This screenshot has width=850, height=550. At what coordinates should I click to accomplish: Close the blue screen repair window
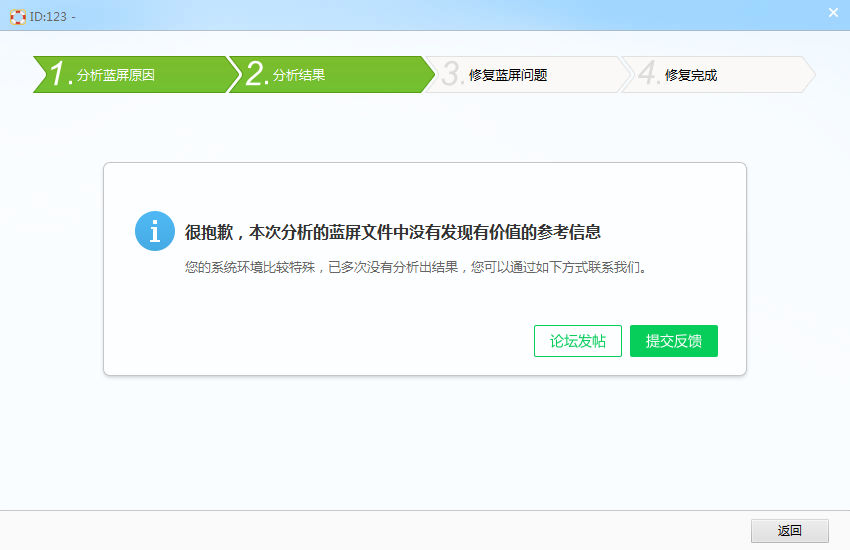pyautogui.click(x=833, y=12)
